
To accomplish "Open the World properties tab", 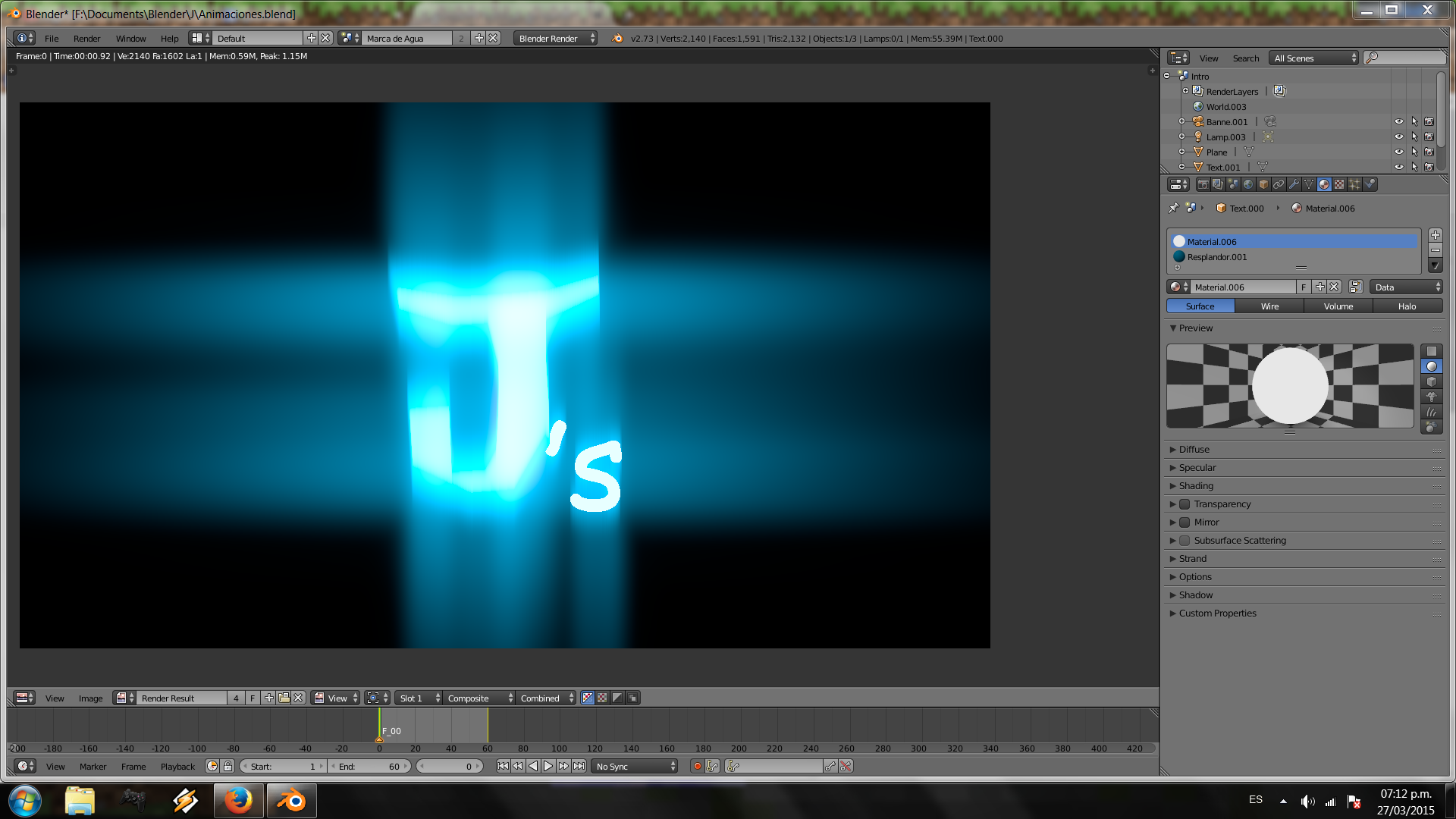I will (x=1248, y=184).
